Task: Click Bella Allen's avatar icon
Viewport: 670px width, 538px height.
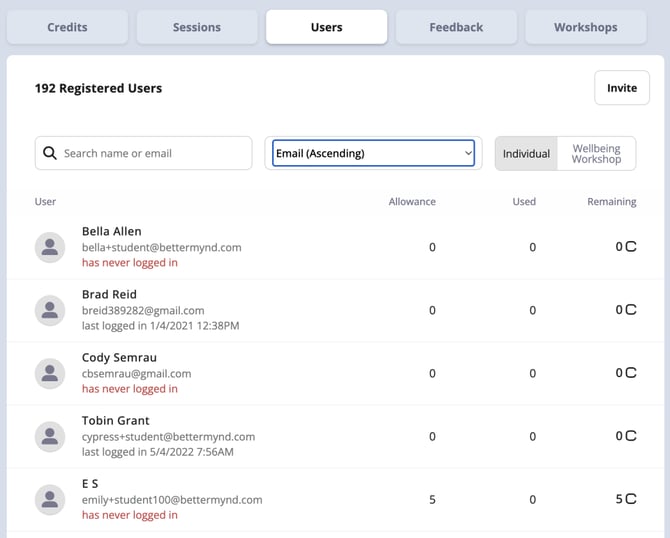Action: [50, 247]
